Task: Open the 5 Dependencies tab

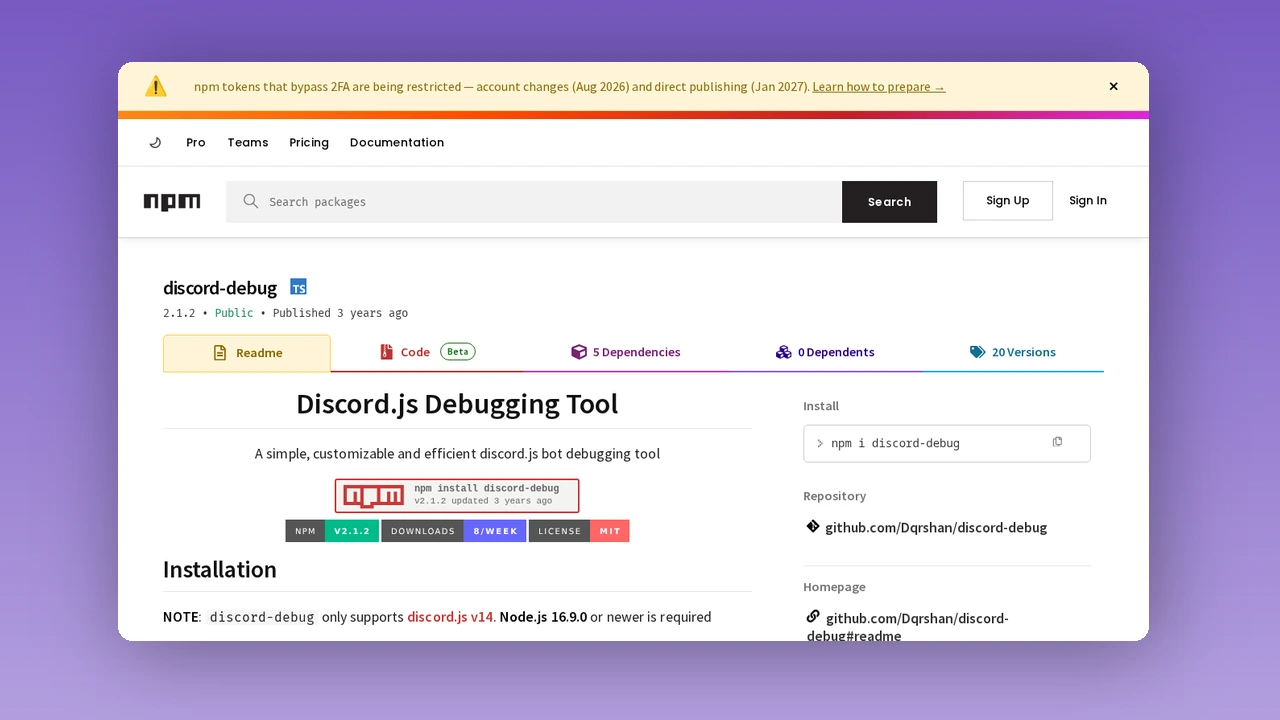Action: point(625,352)
